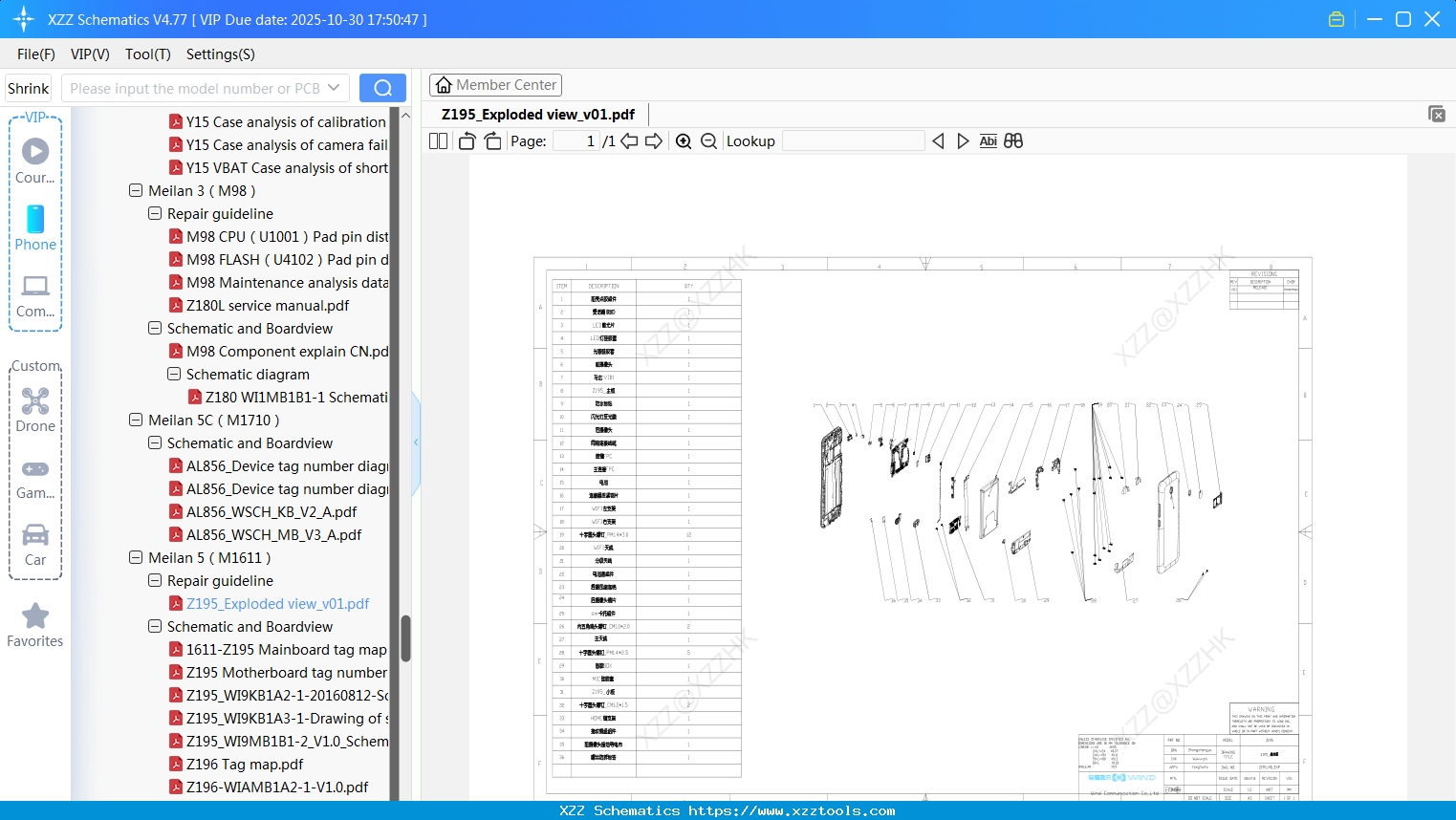Viewport: 1456px width, 820px height.
Task: Go to the previous page arrow
Action: pos(629,140)
